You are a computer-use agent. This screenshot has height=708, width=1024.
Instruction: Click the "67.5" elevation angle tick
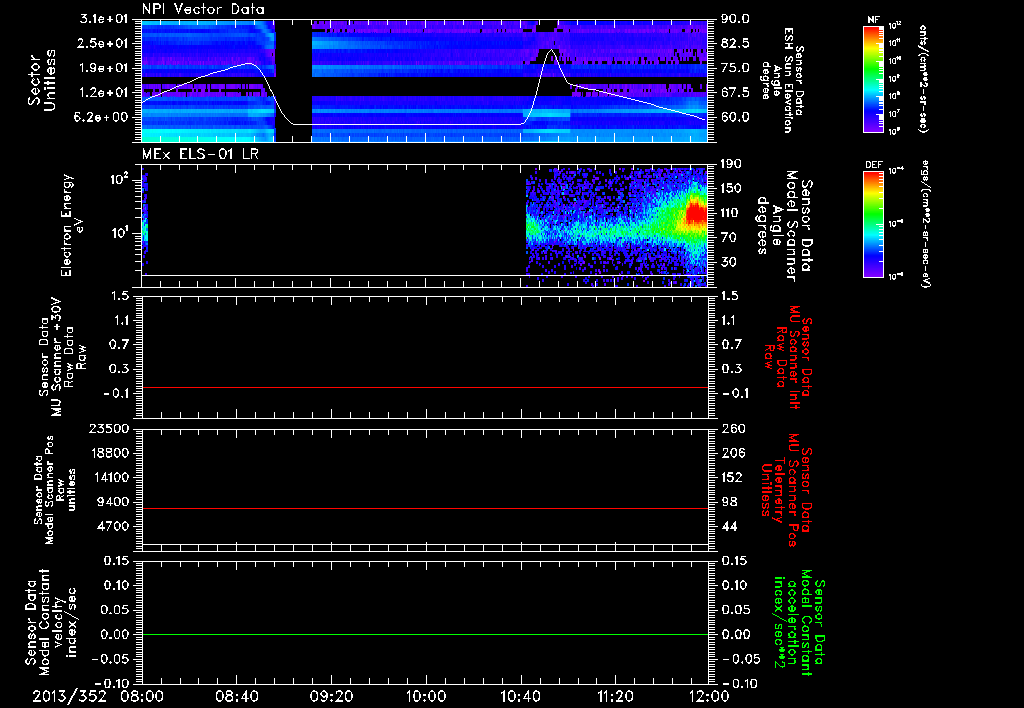(x=735, y=93)
